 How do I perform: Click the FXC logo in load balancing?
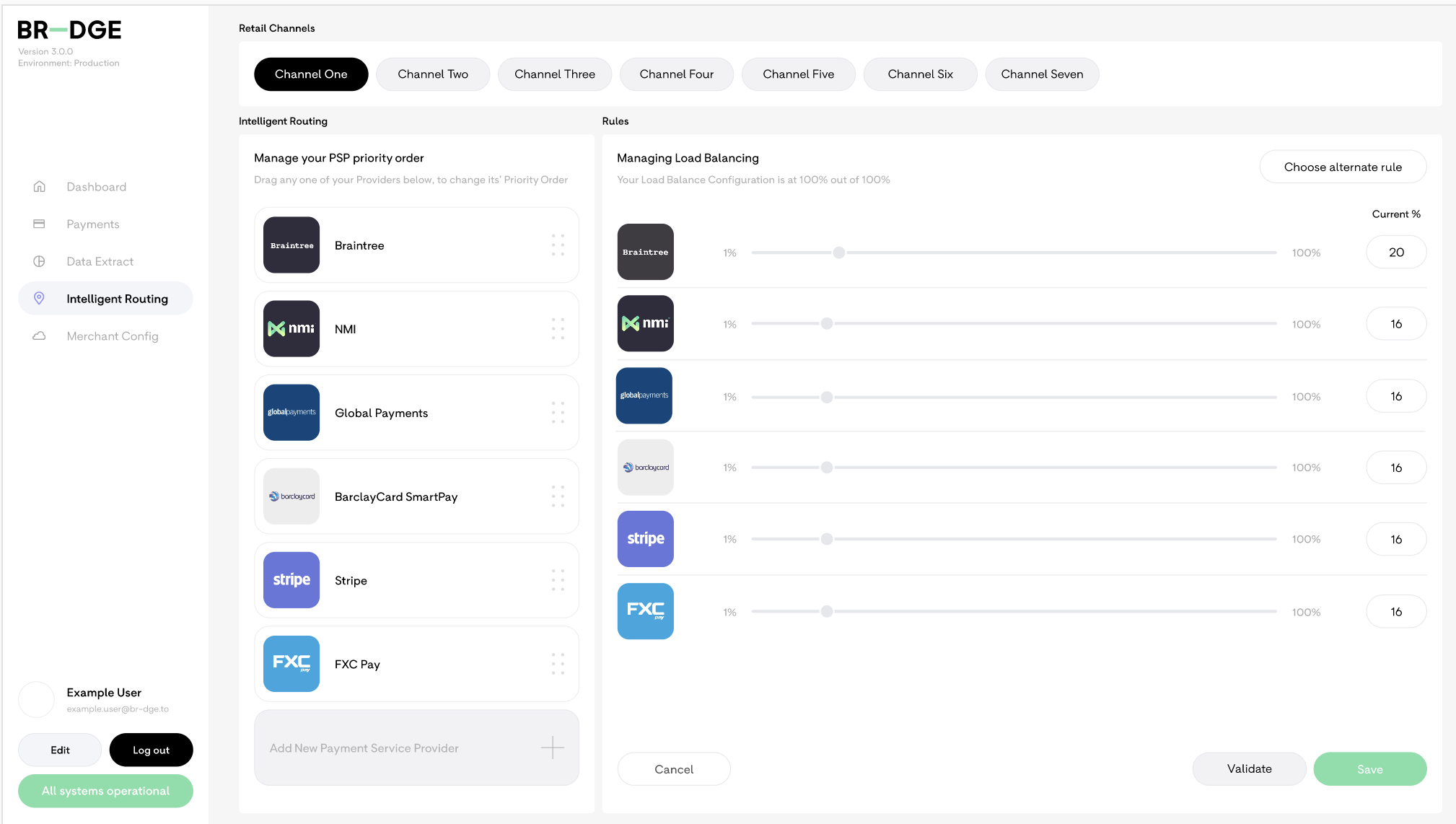[x=646, y=611]
